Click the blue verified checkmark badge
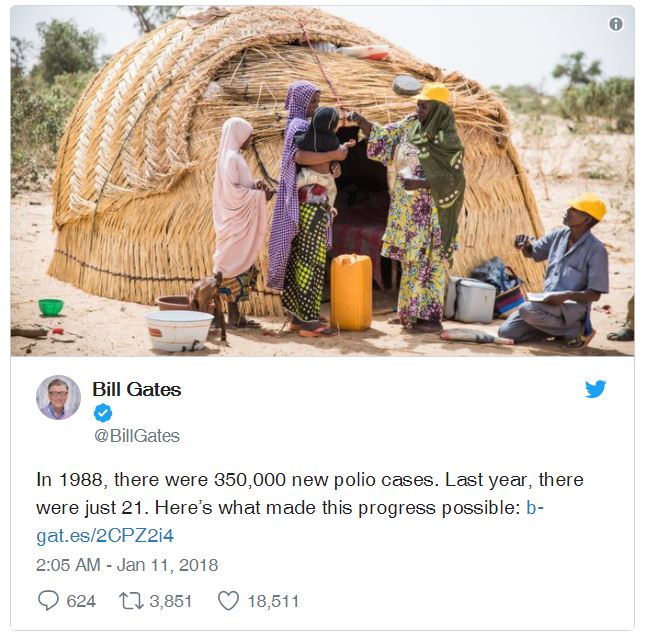 pyautogui.click(x=103, y=413)
